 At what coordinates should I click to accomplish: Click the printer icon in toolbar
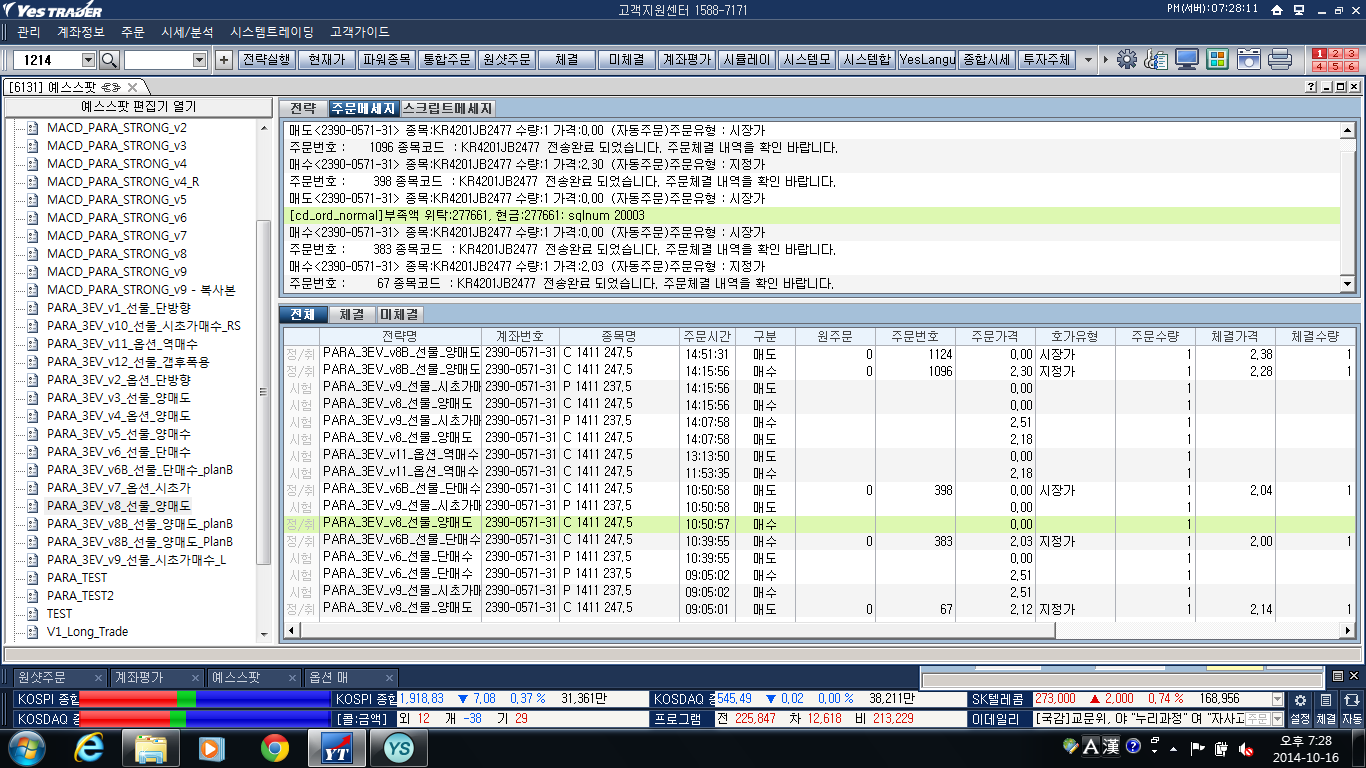[x=1280, y=59]
